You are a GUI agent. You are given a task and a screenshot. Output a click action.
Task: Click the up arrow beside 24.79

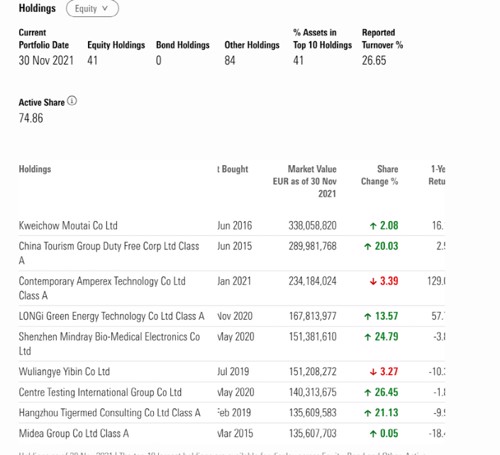tap(368, 337)
